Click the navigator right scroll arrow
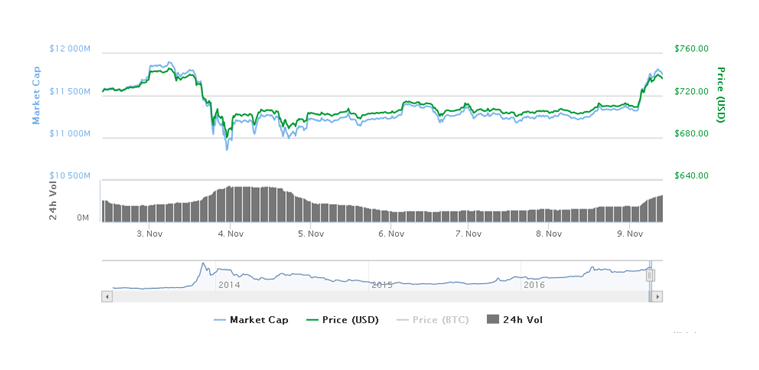Screen dimensions: 759x370 coord(657,296)
